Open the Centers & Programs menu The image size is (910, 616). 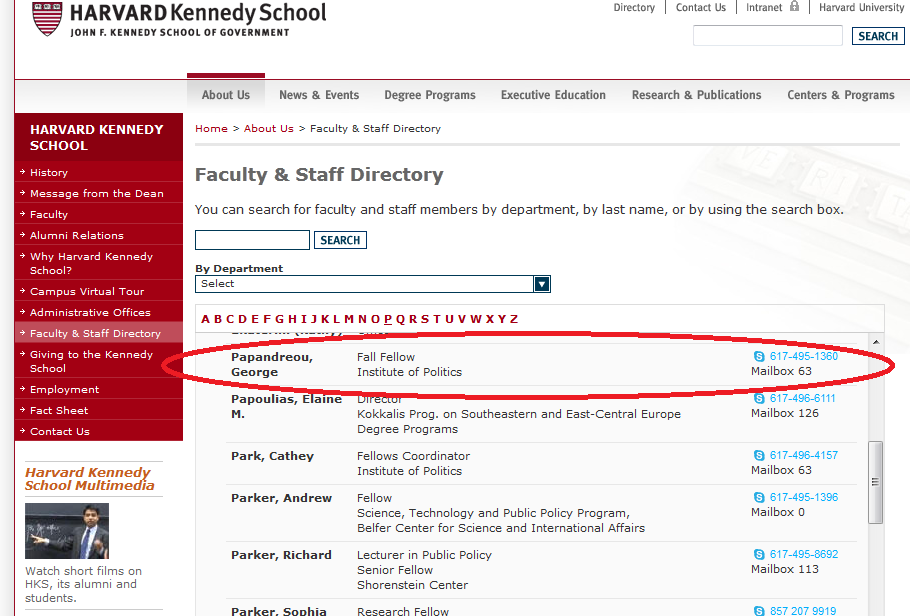(x=841, y=95)
